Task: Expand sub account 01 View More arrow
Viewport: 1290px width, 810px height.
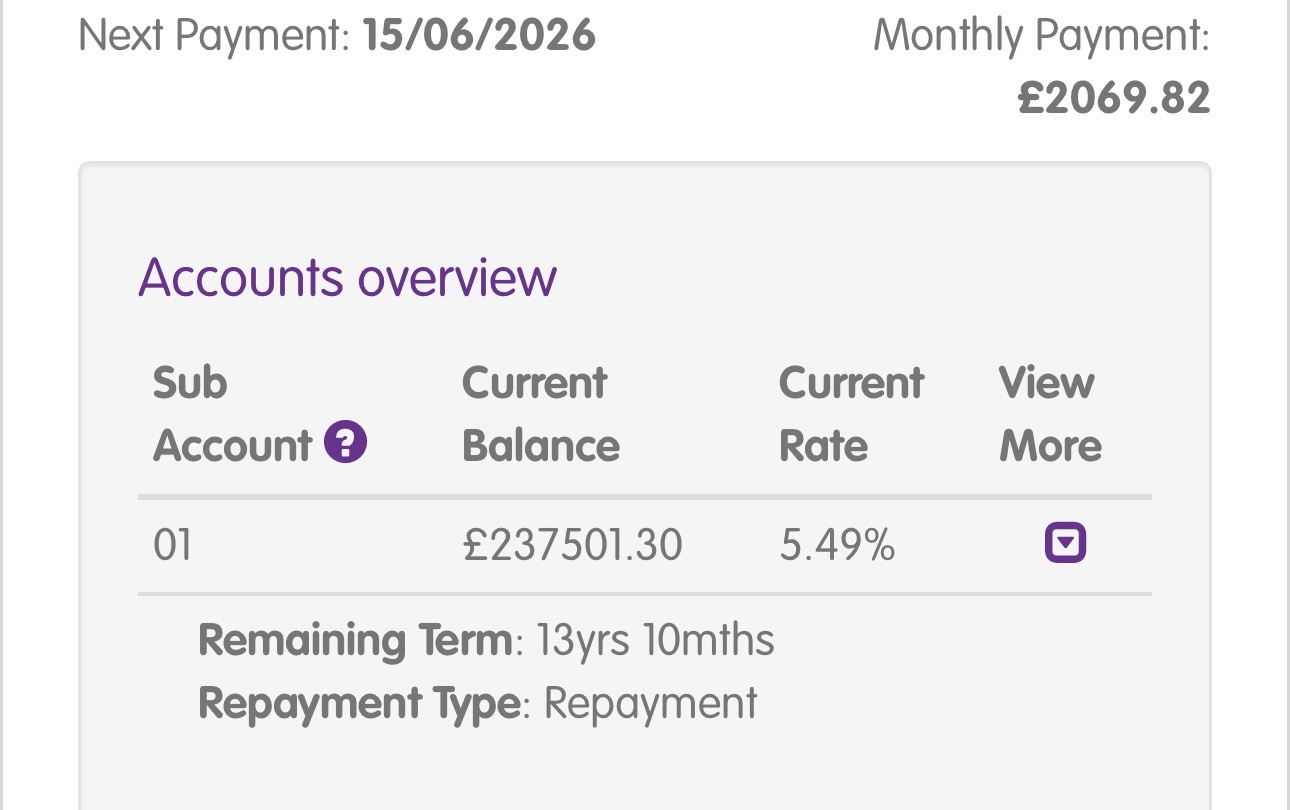Action: tap(1066, 544)
